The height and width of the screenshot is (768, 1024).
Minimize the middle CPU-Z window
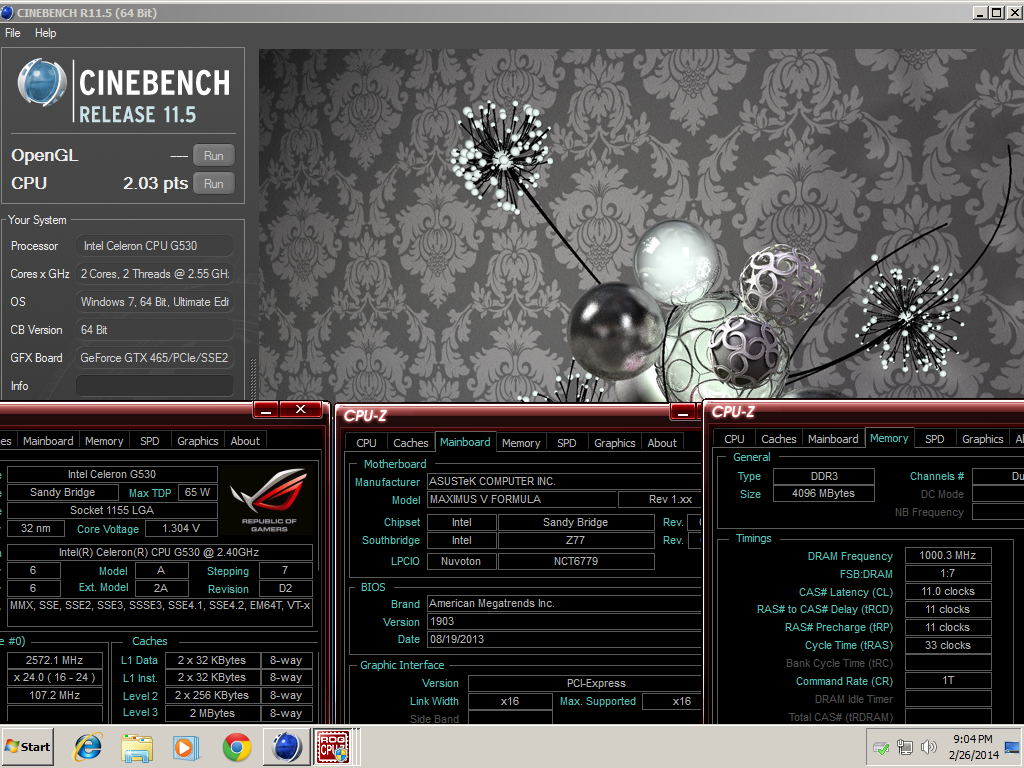coord(682,412)
